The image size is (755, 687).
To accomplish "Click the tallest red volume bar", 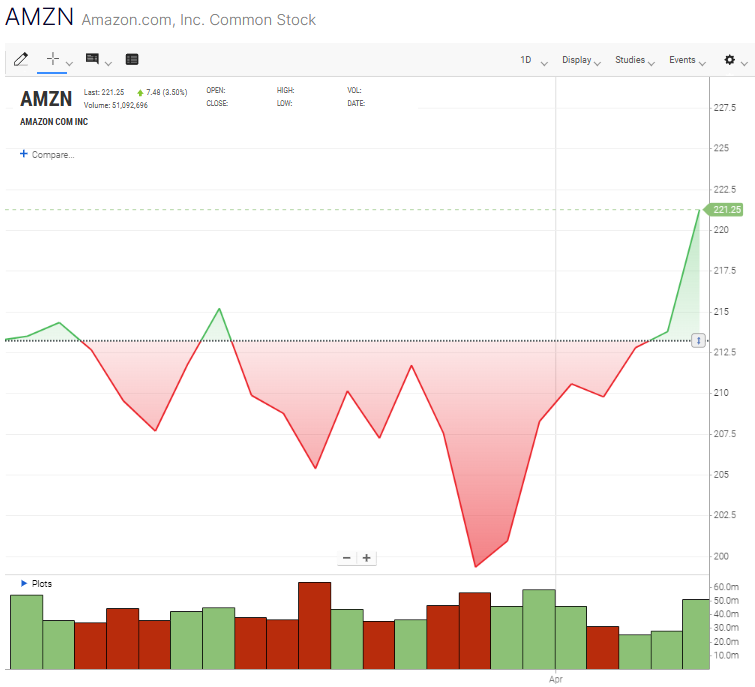I will coord(314,625).
